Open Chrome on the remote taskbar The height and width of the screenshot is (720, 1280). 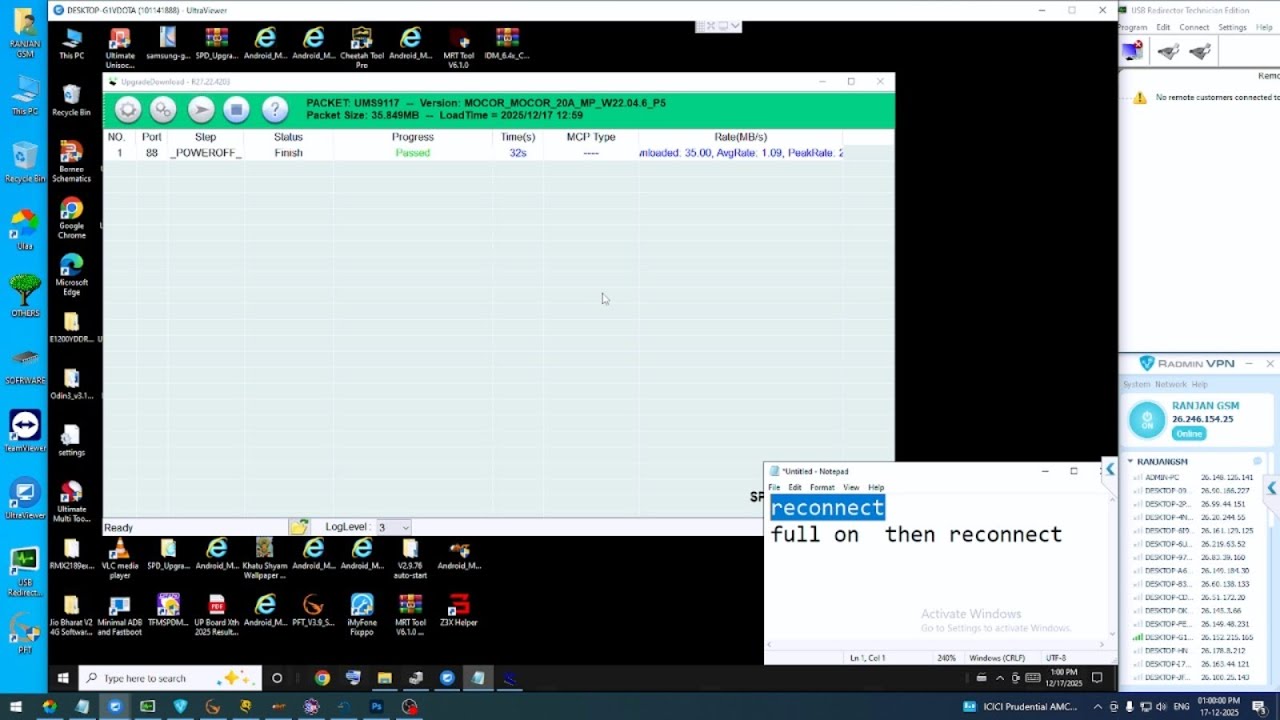[322, 678]
